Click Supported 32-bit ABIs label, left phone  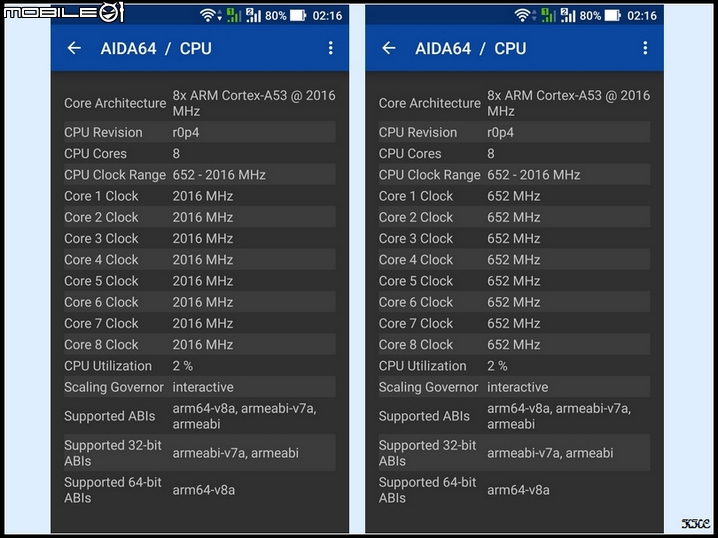coord(113,453)
